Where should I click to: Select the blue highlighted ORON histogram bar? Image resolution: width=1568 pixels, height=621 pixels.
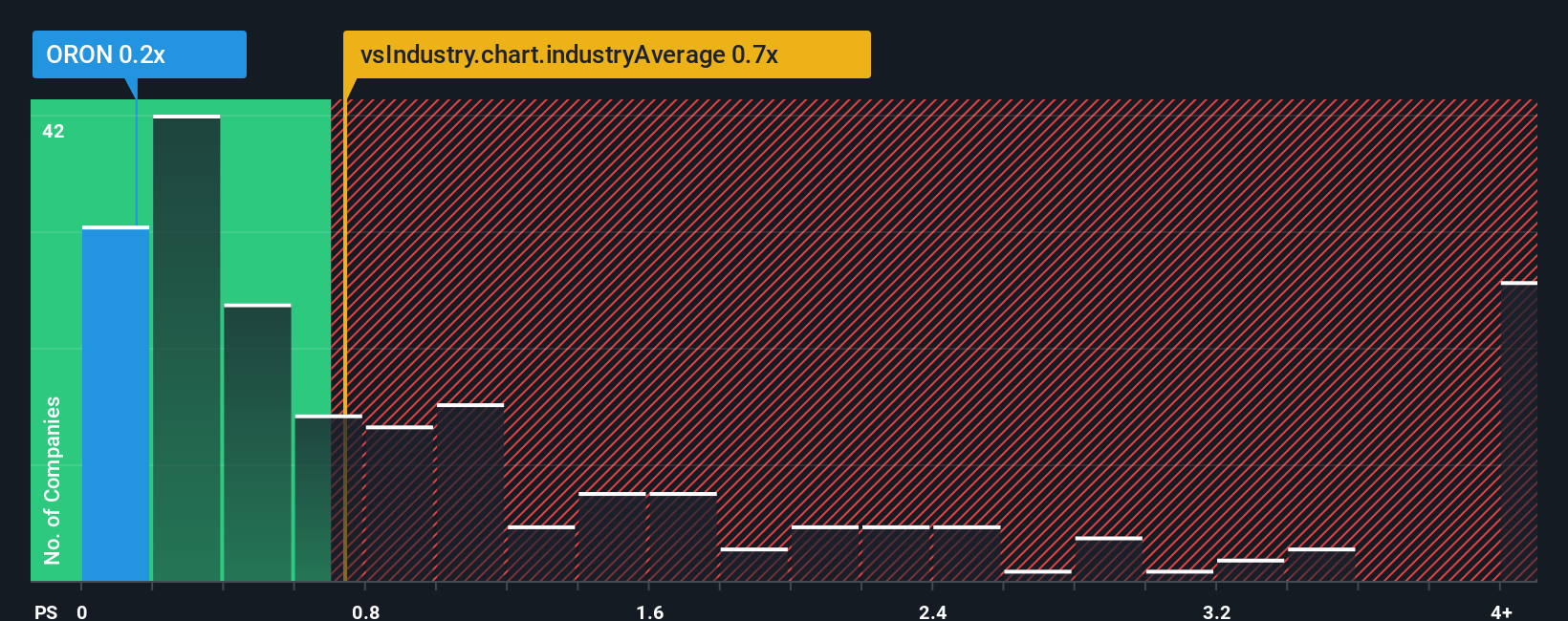[x=116, y=404]
